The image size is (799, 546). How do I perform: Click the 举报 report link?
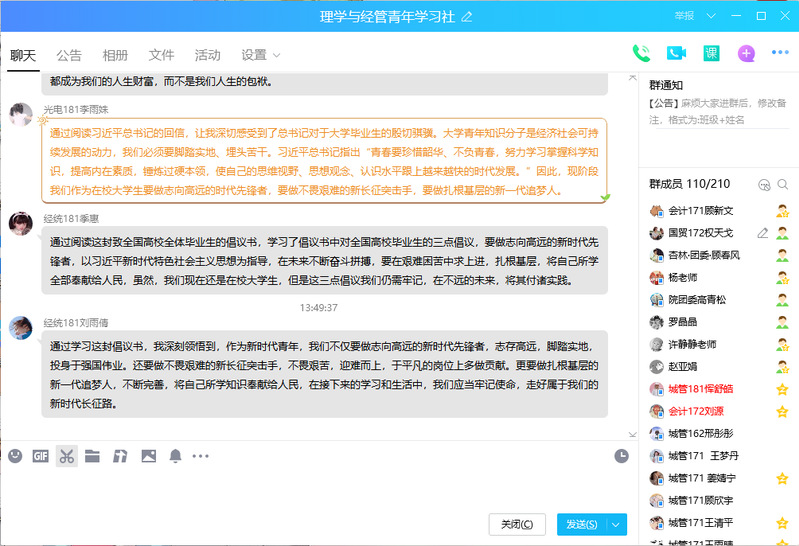click(684, 16)
